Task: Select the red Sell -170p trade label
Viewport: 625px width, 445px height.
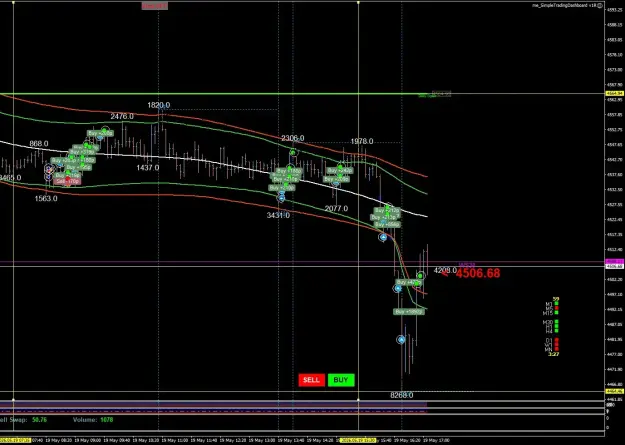Action: 67,181
